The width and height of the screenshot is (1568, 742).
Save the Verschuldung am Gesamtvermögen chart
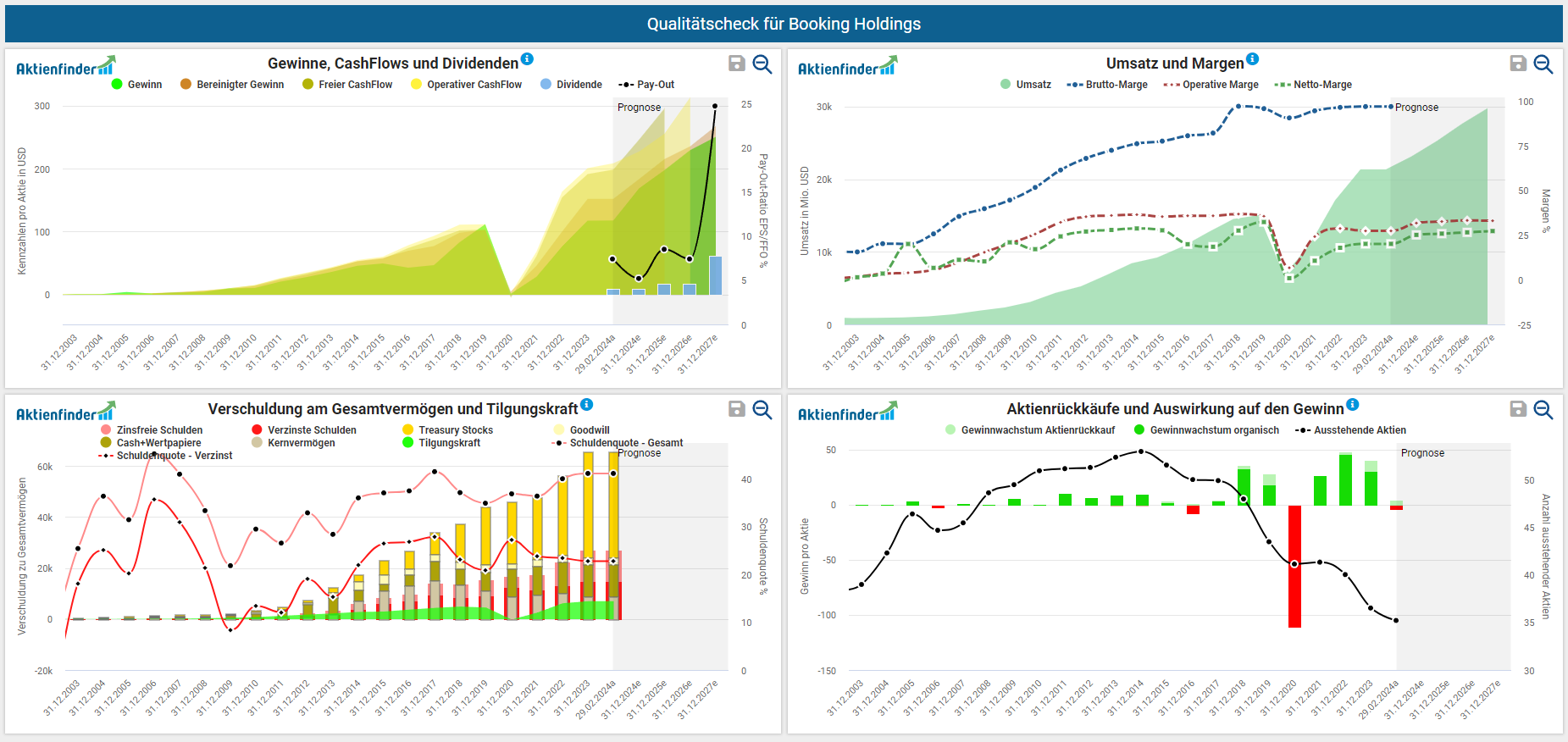pyautogui.click(x=736, y=409)
